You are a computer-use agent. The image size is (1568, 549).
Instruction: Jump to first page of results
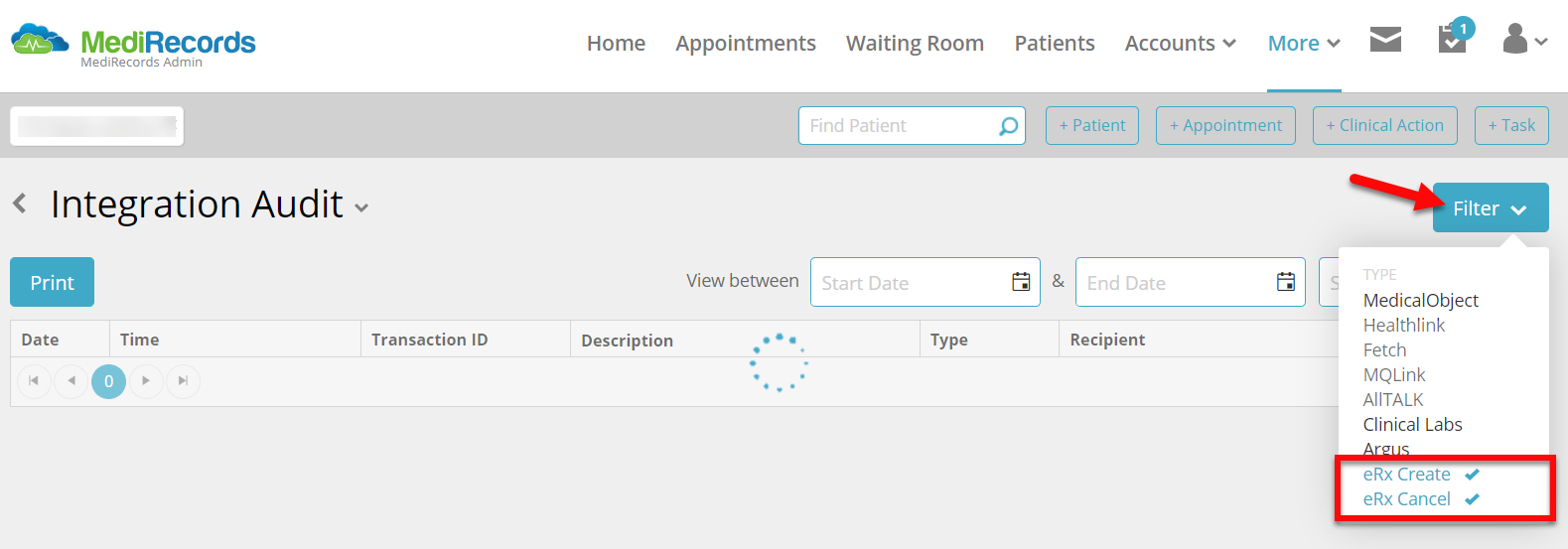click(x=34, y=381)
